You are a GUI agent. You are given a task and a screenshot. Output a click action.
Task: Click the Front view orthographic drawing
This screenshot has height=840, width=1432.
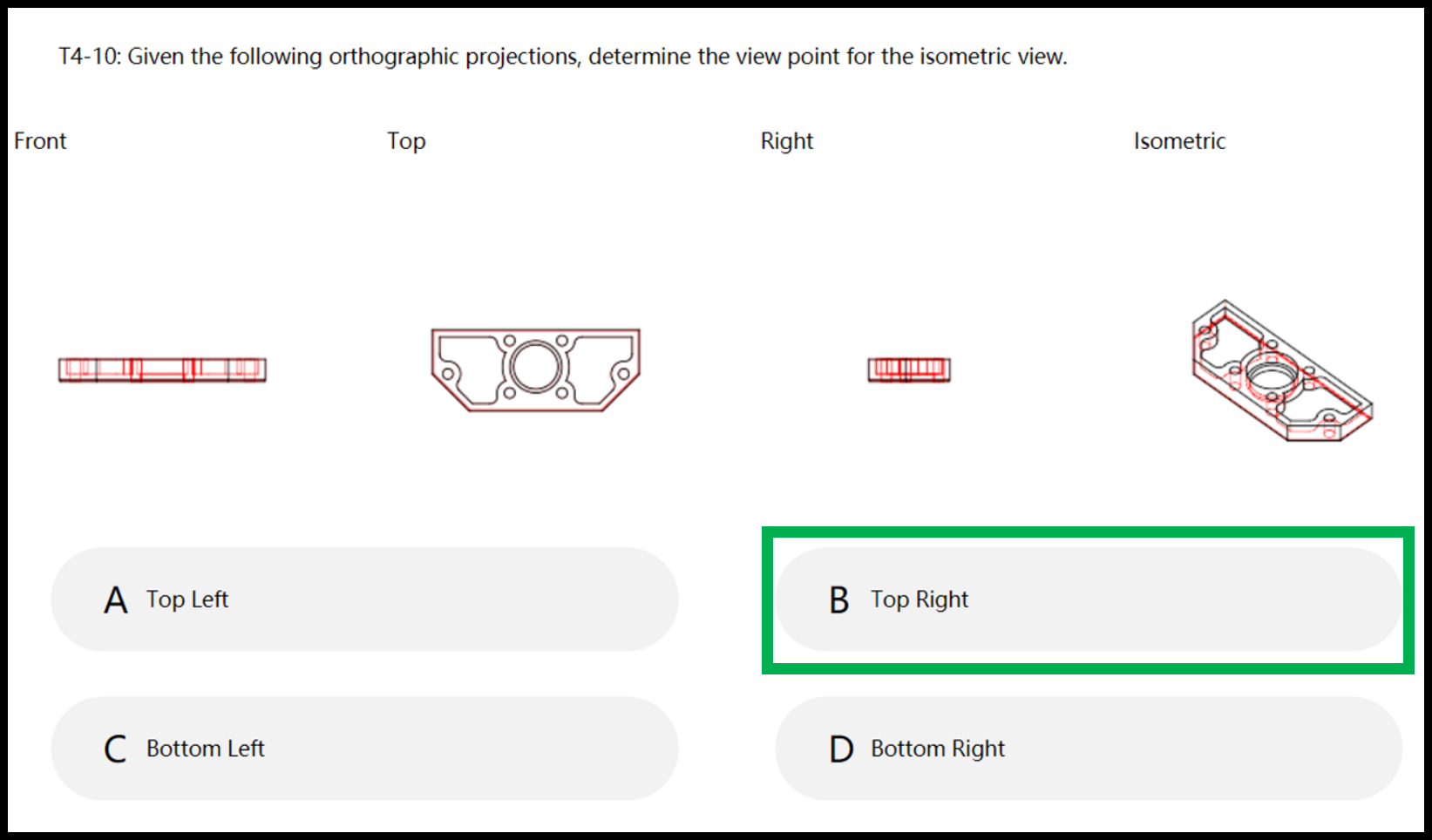tap(162, 369)
